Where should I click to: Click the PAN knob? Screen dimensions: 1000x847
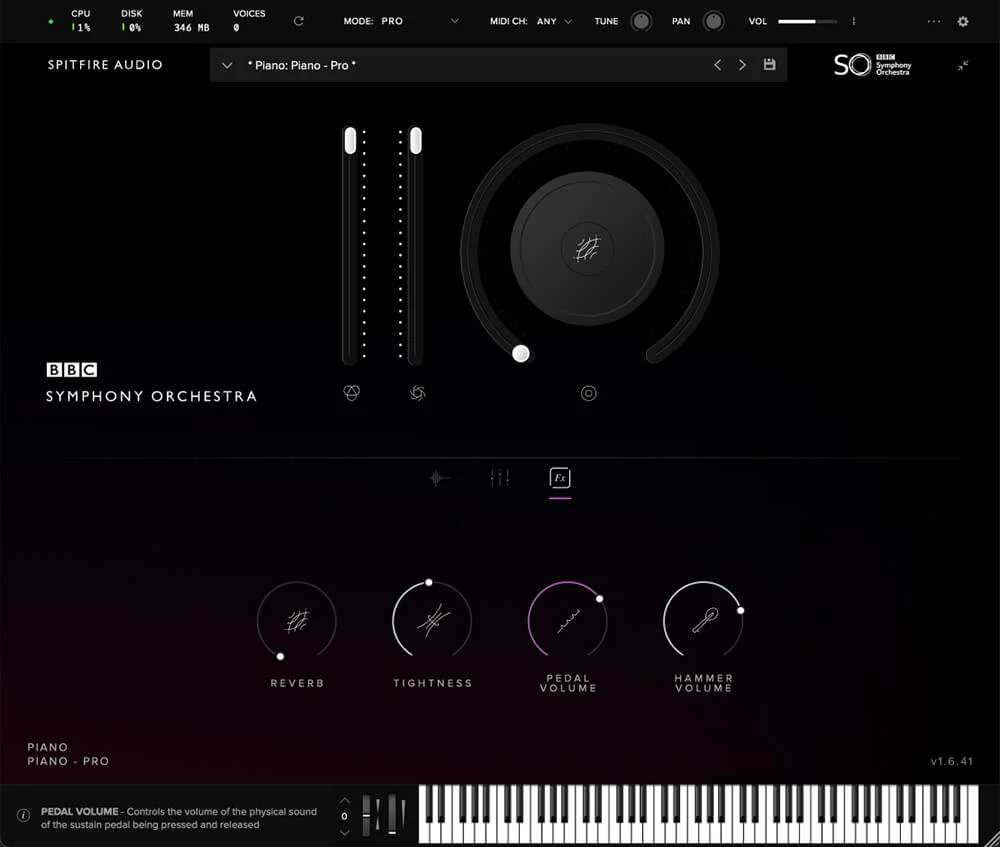pos(713,21)
